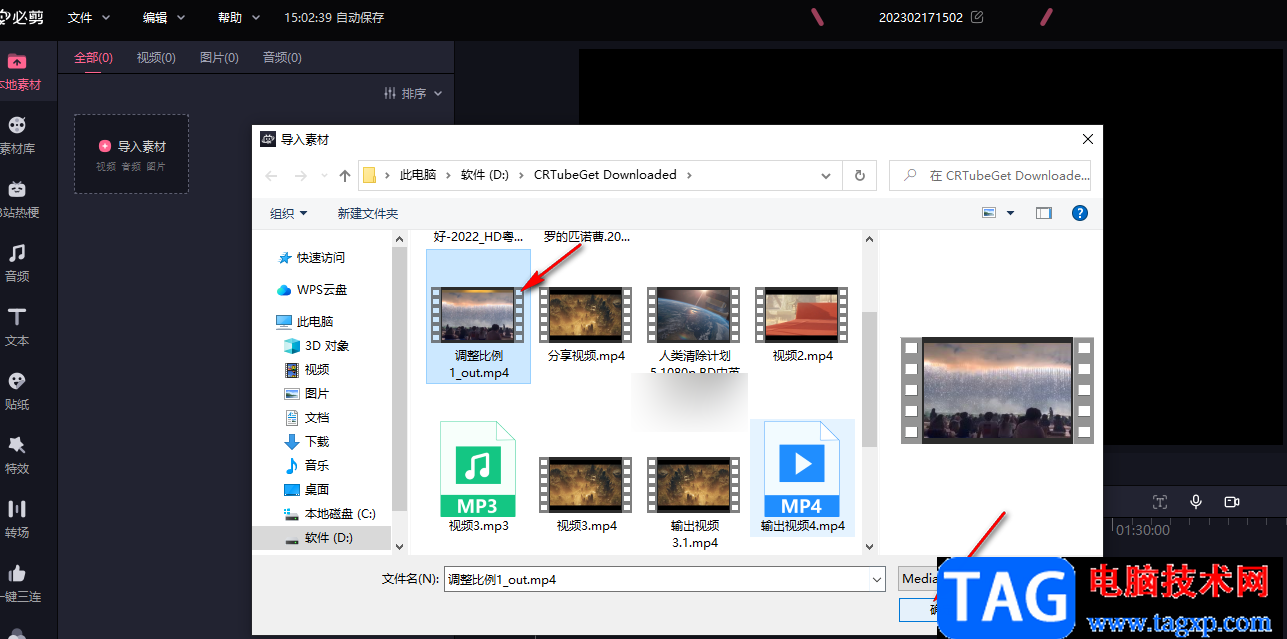Refresh the folder address bar
The height and width of the screenshot is (639, 1287).
coord(859,175)
